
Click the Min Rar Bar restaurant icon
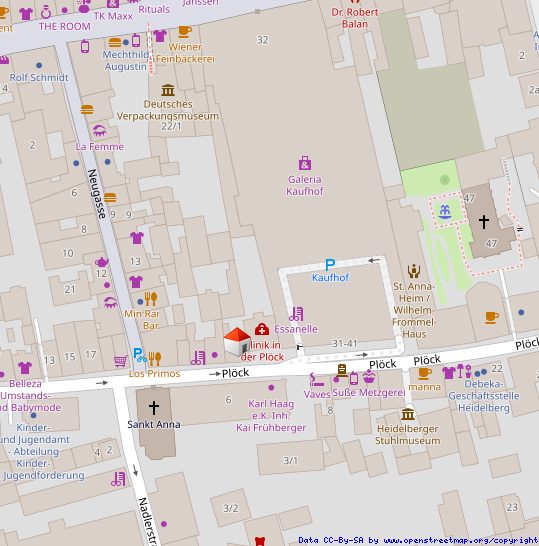coord(151,299)
